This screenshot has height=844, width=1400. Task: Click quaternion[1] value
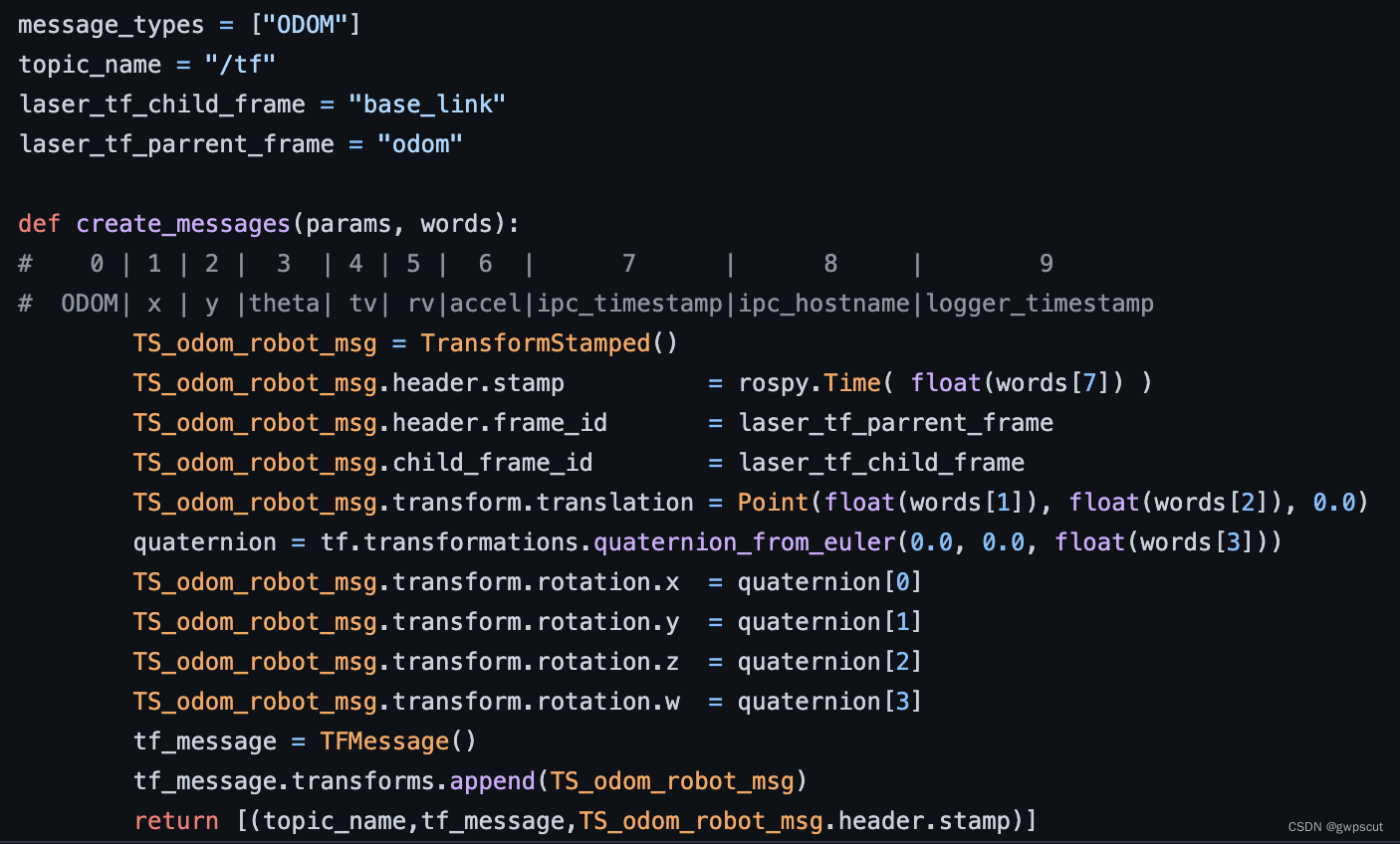coord(830,622)
